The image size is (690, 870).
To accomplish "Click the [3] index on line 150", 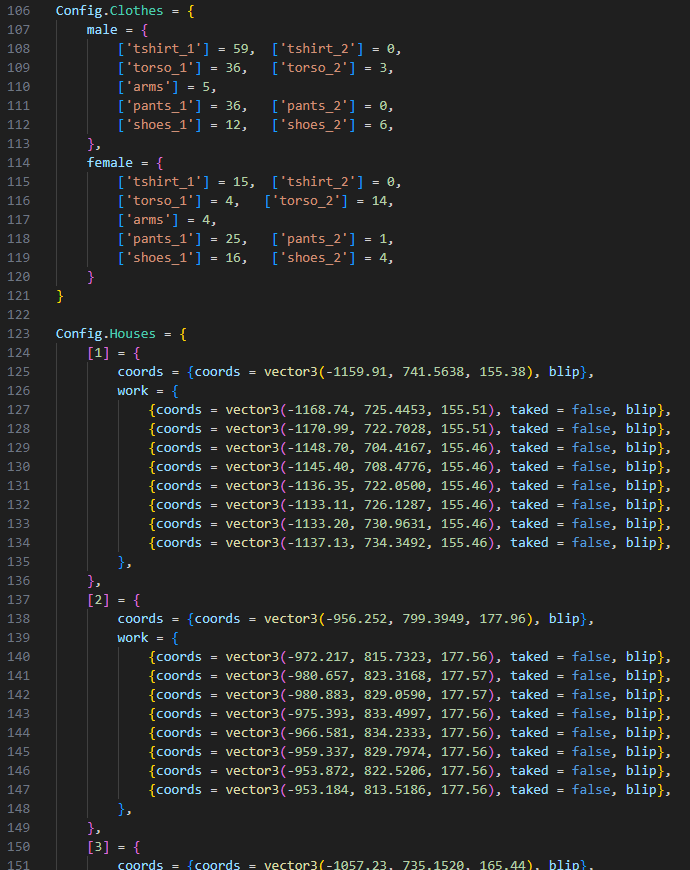I will point(98,847).
